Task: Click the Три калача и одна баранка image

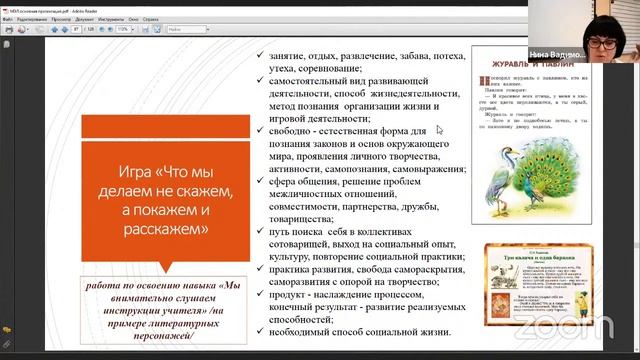Action: 539,284
